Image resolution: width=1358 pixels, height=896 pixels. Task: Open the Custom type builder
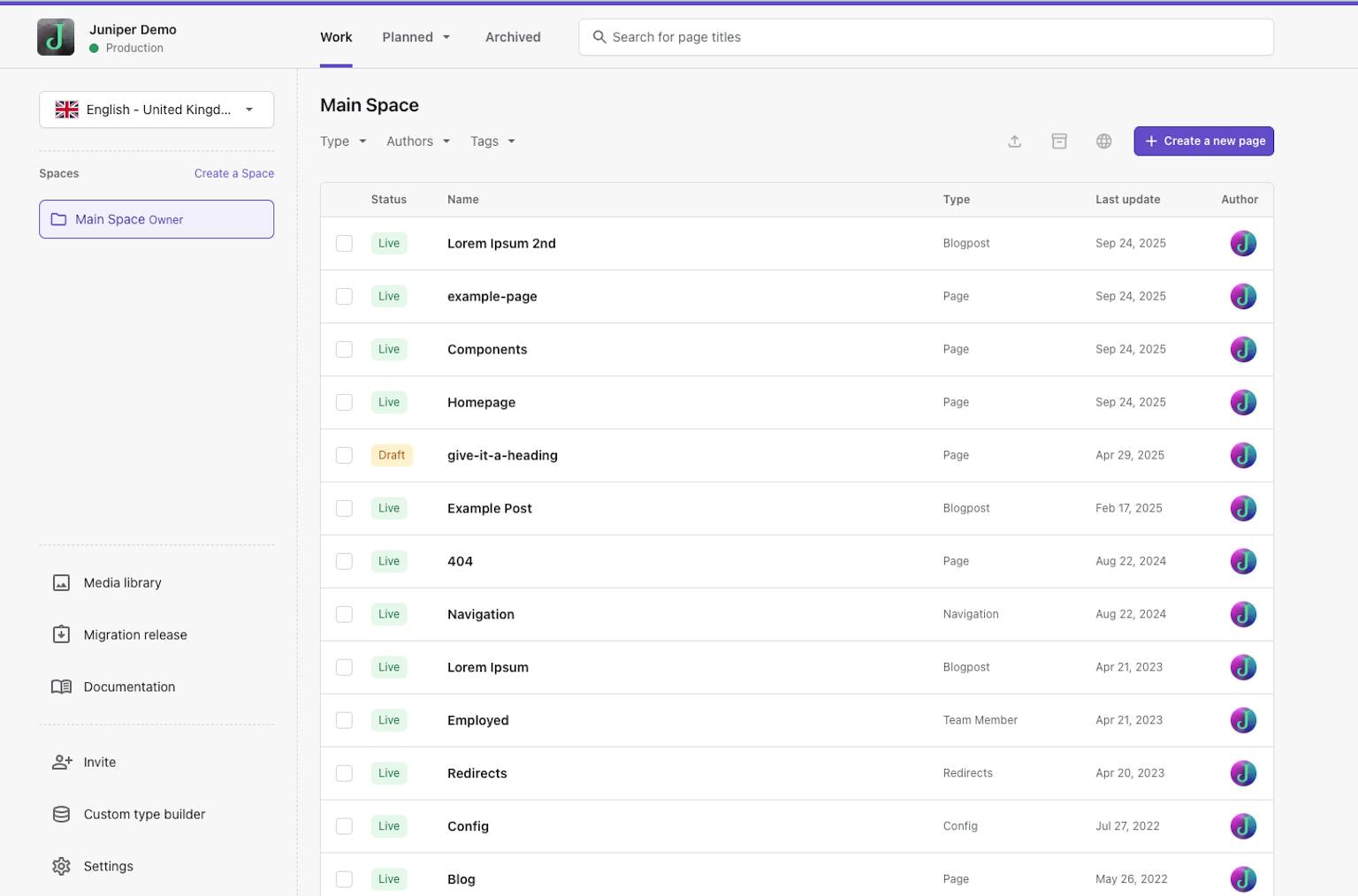click(x=143, y=815)
